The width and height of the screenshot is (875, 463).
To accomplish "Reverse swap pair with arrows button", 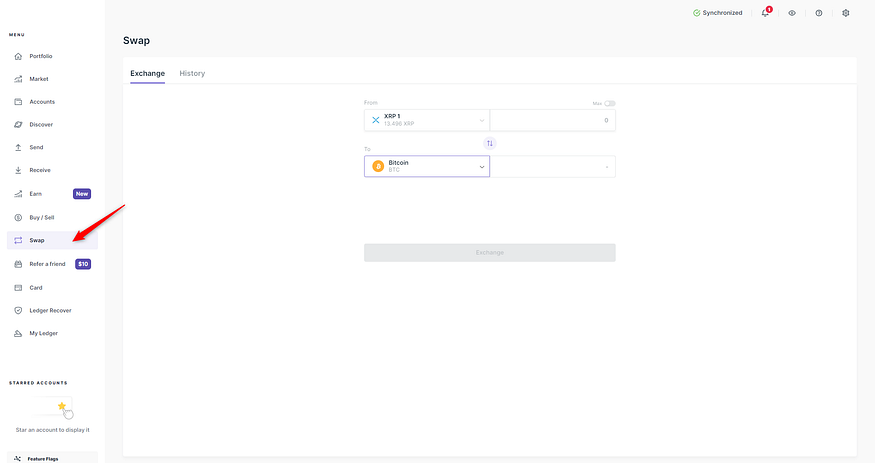I will [489, 143].
